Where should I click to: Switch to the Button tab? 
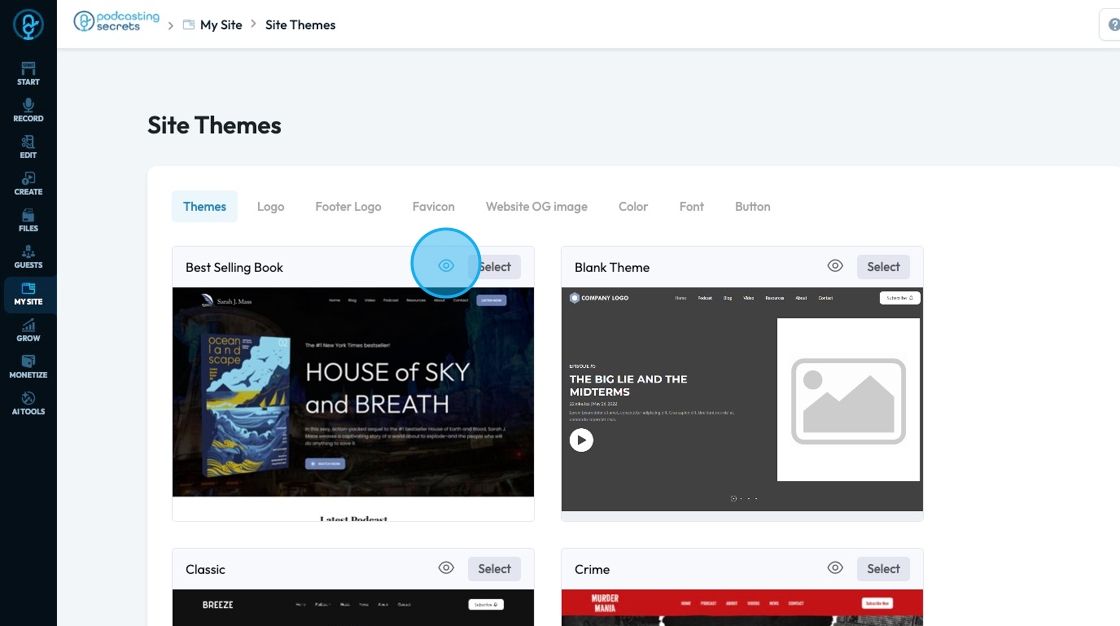click(752, 207)
